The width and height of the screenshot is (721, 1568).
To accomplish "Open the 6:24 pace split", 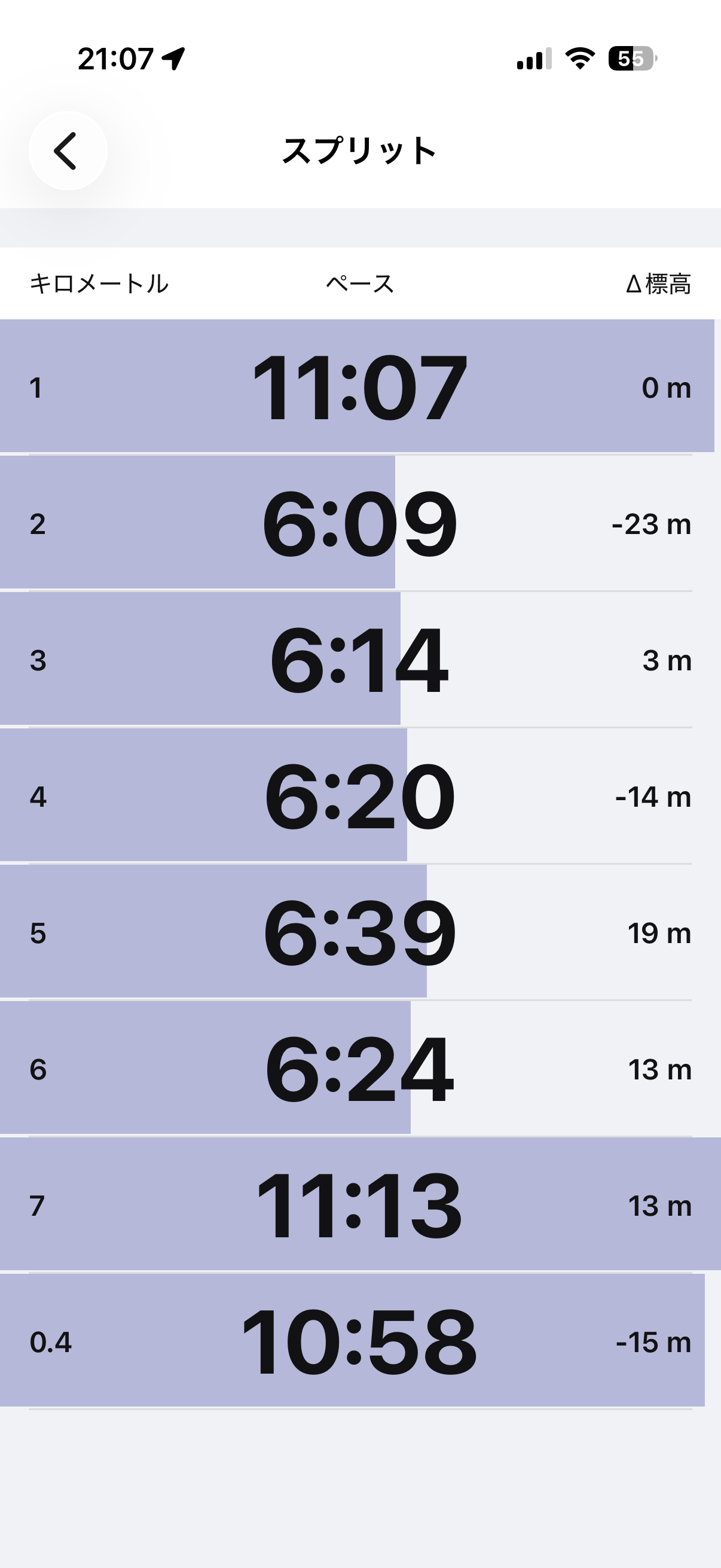I will pyautogui.click(x=359, y=1069).
